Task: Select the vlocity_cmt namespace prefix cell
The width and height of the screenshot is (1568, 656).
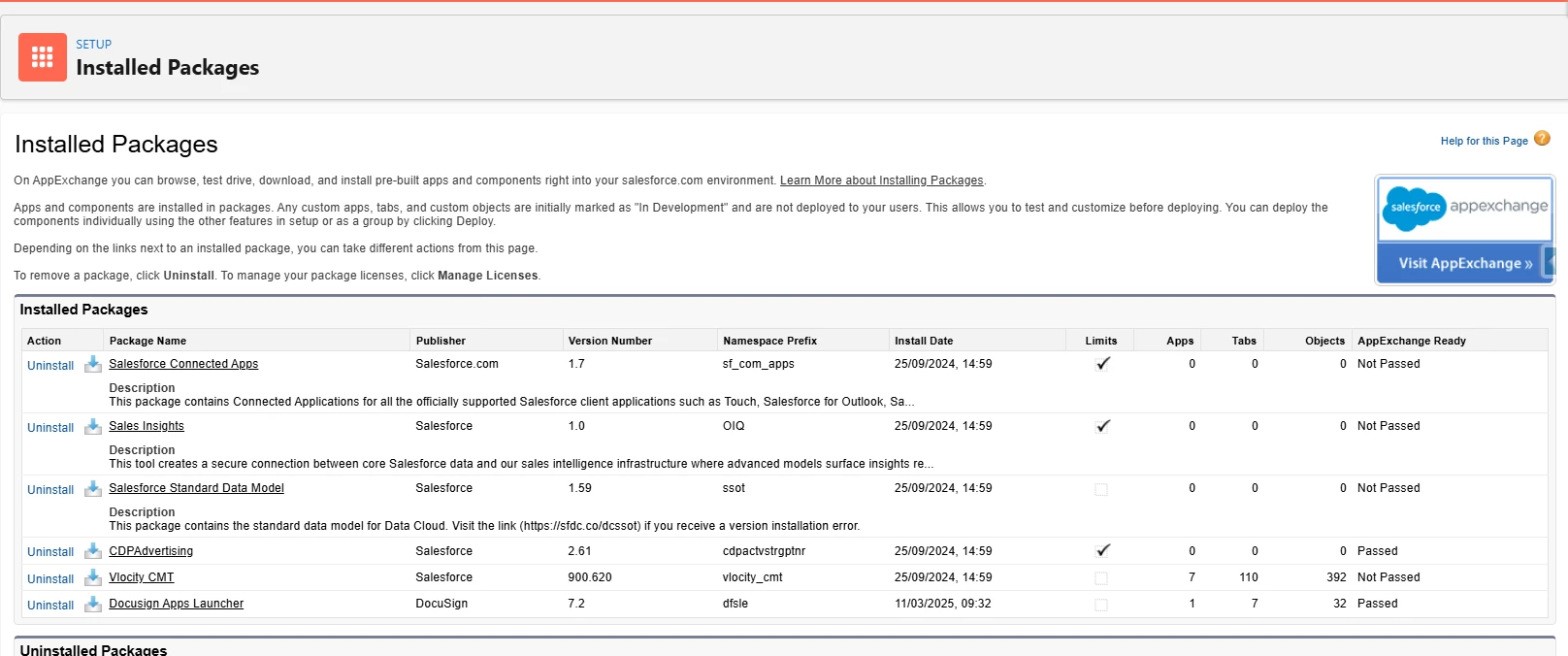Action: click(753, 577)
